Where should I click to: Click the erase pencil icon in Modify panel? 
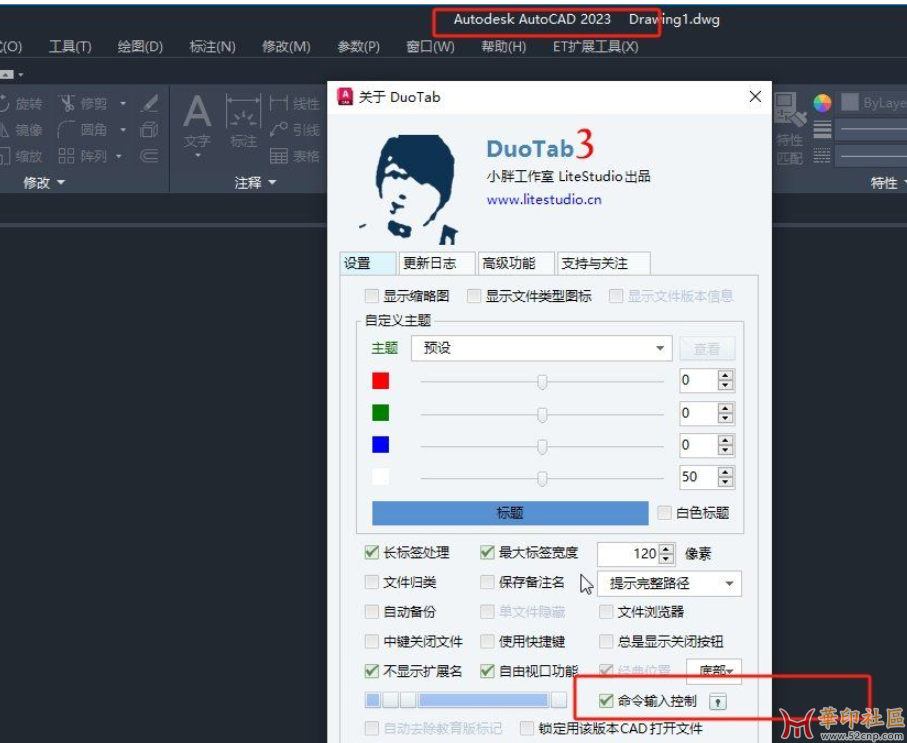[150, 104]
